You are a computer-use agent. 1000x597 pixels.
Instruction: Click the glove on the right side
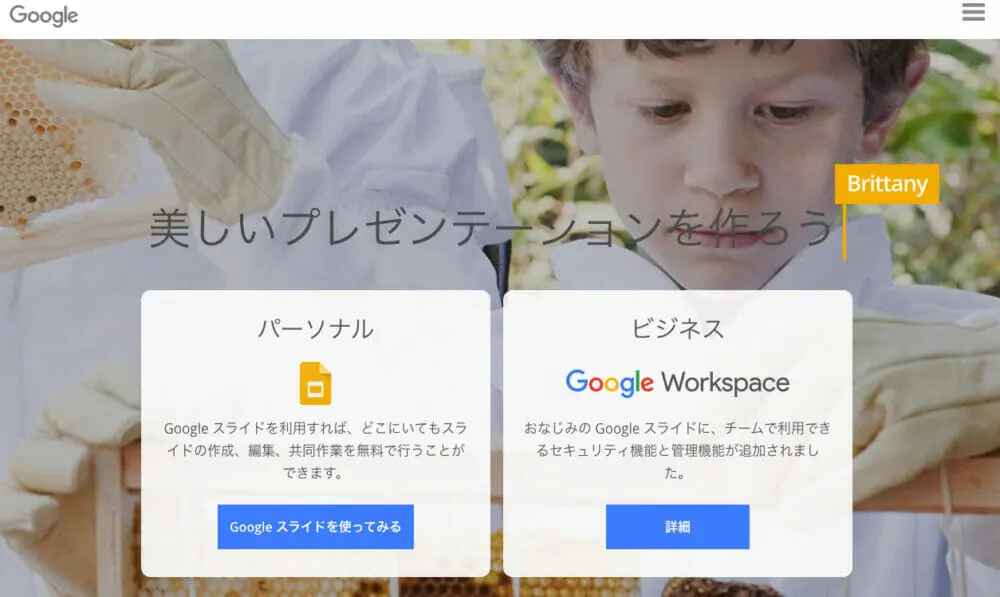[x=925, y=395]
